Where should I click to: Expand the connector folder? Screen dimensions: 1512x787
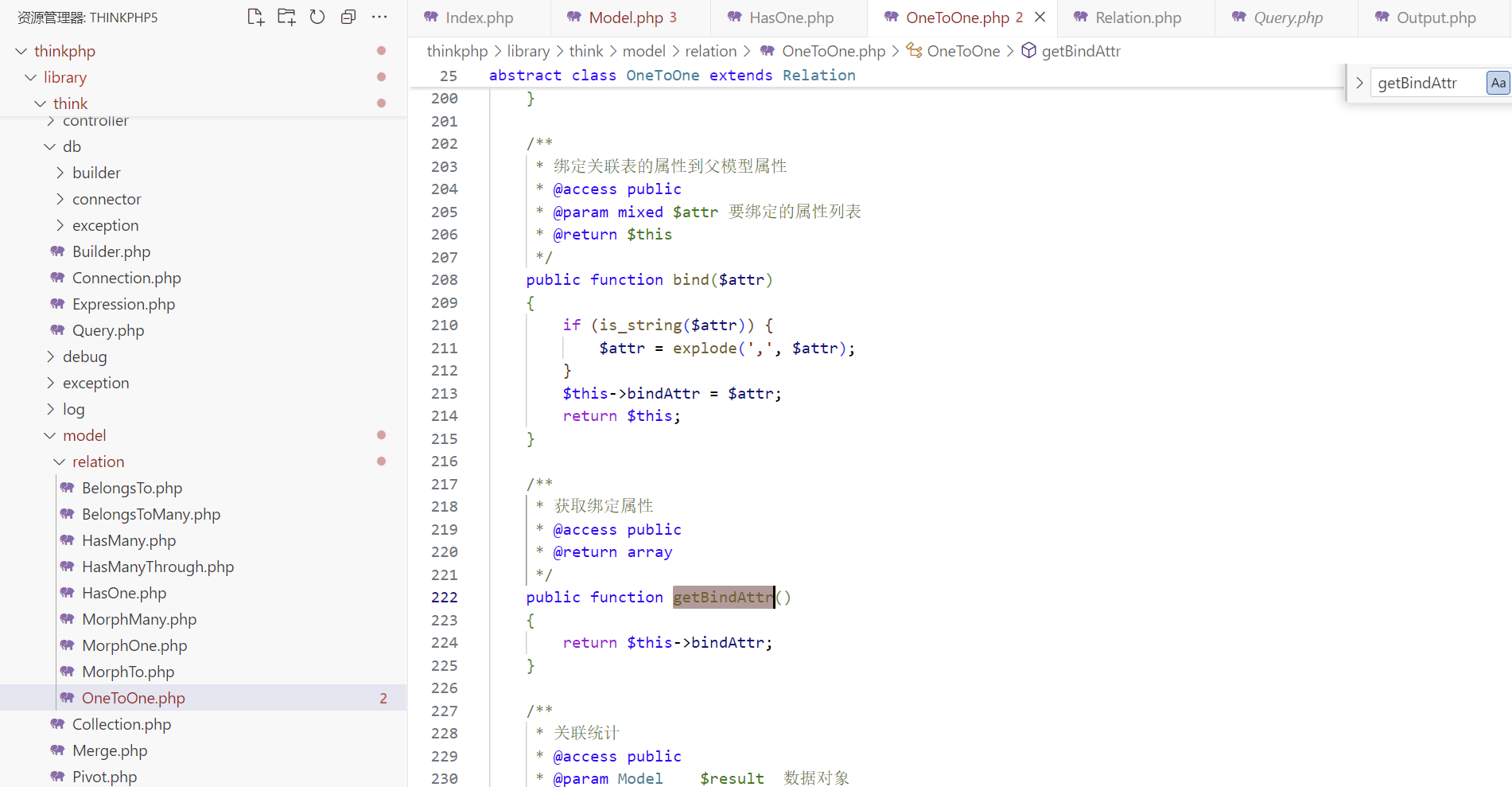coord(60,199)
